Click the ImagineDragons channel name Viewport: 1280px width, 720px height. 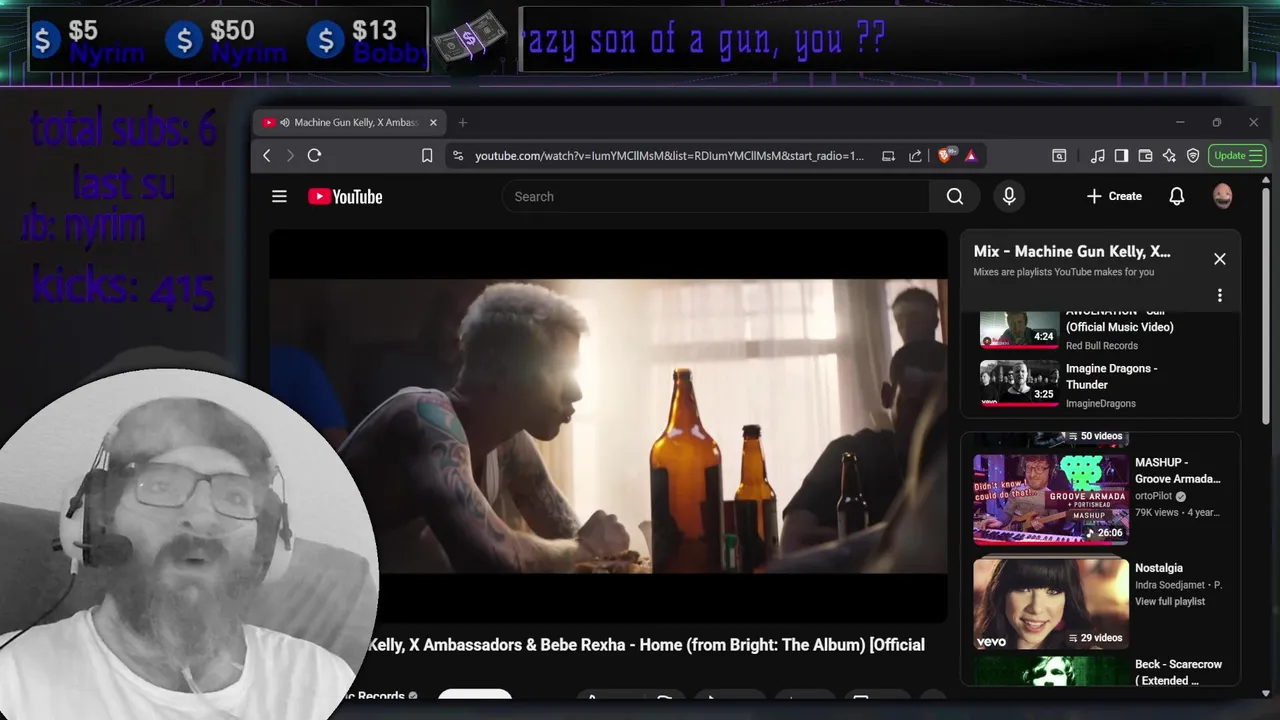pyautogui.click(x=1101, y=404)
